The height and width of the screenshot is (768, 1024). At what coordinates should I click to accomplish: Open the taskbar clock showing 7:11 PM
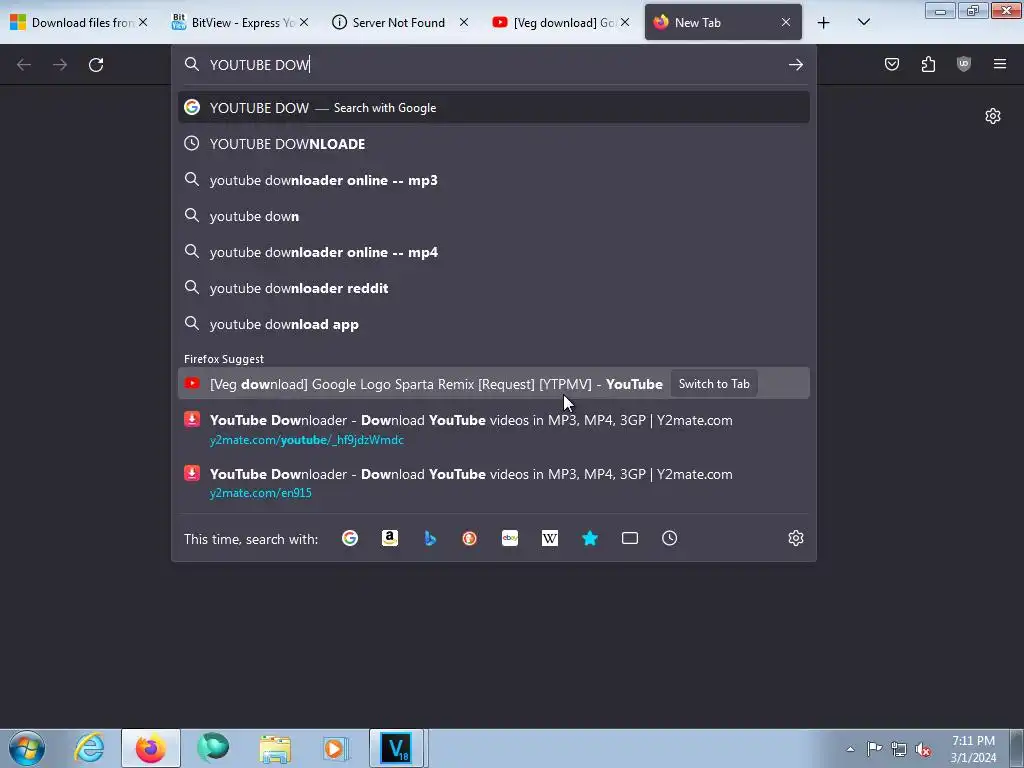point(973,749)
